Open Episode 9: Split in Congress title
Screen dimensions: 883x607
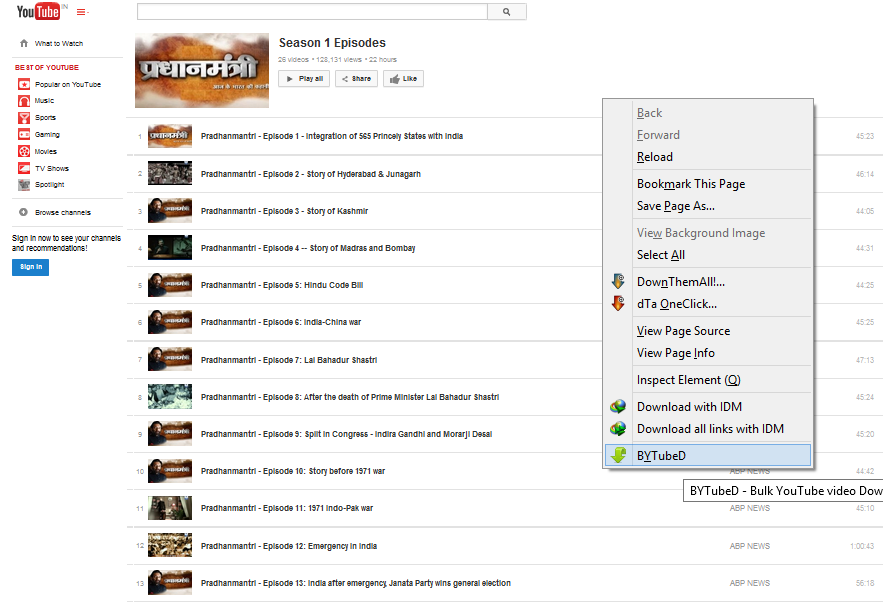coord(346,434)
